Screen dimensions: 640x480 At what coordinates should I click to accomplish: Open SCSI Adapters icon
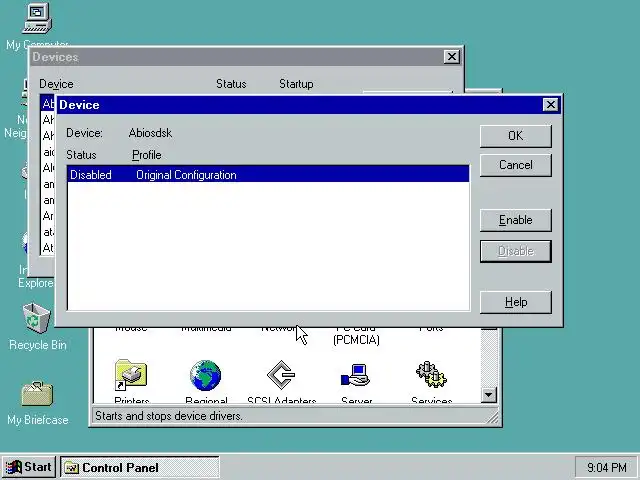click(281, 374)
